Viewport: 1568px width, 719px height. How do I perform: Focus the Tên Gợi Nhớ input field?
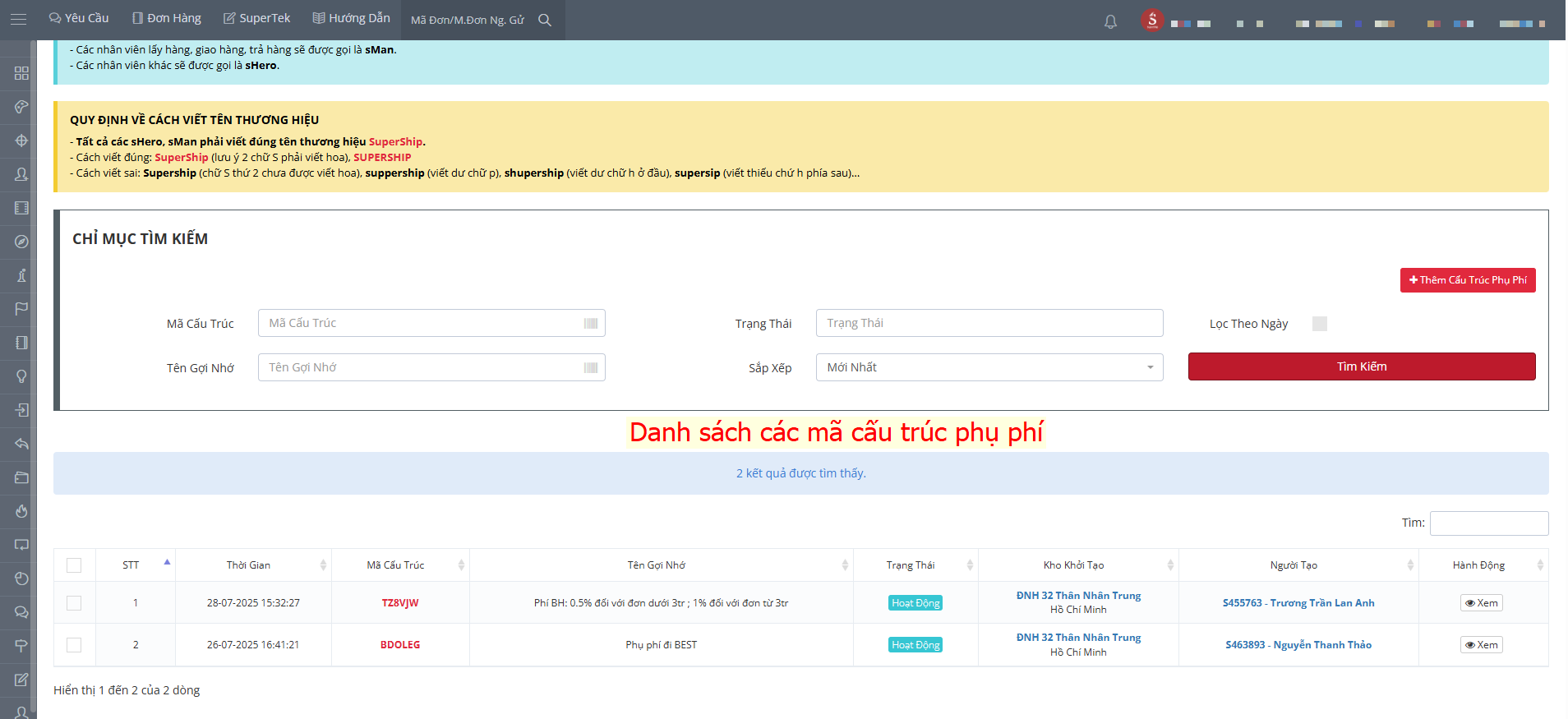431,367
